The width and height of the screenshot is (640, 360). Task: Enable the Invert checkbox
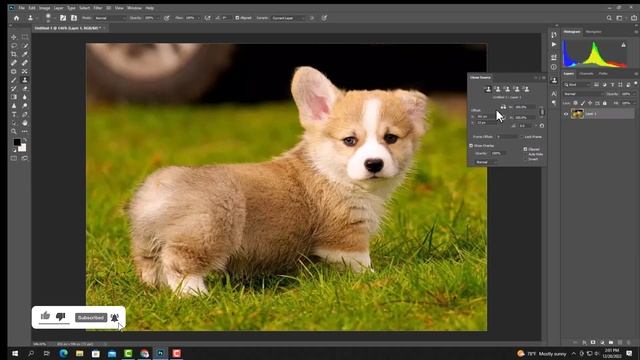pyautogui.click(x=525, y=159)
